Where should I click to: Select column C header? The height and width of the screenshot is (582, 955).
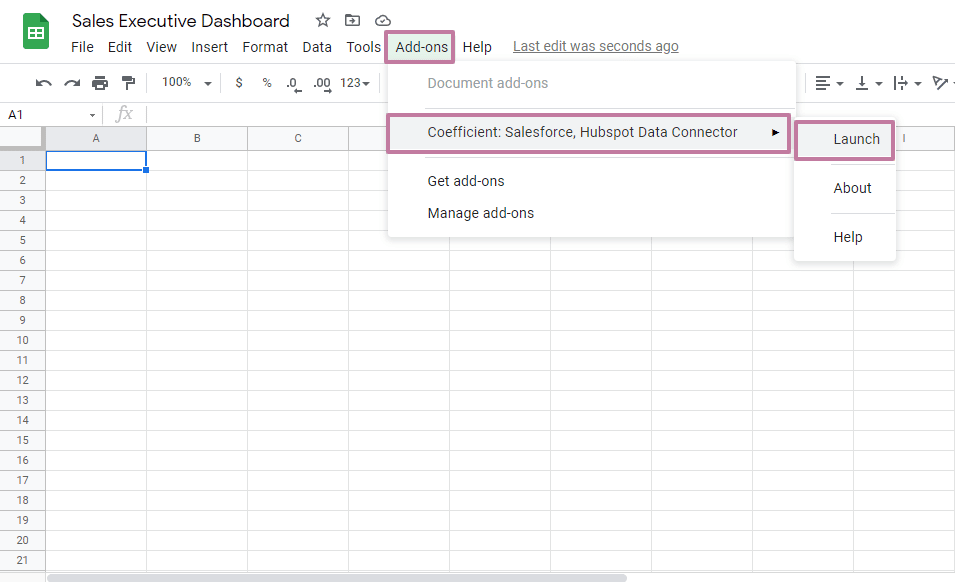[298, 138]
